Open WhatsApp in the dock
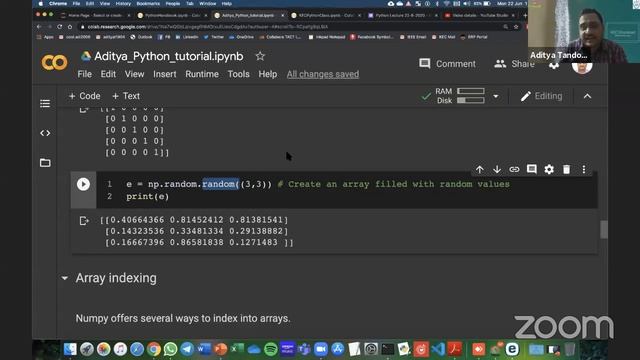640x360 pixels. pos(170,349)
